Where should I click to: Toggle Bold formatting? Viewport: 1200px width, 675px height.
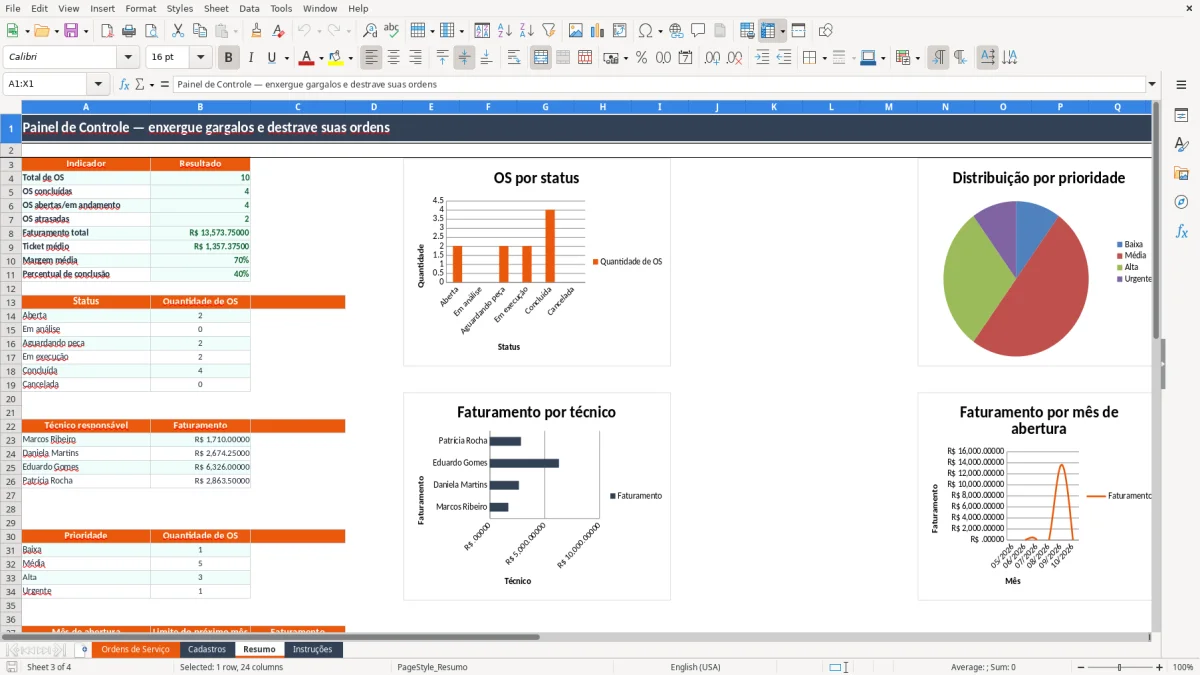(229, 58)
